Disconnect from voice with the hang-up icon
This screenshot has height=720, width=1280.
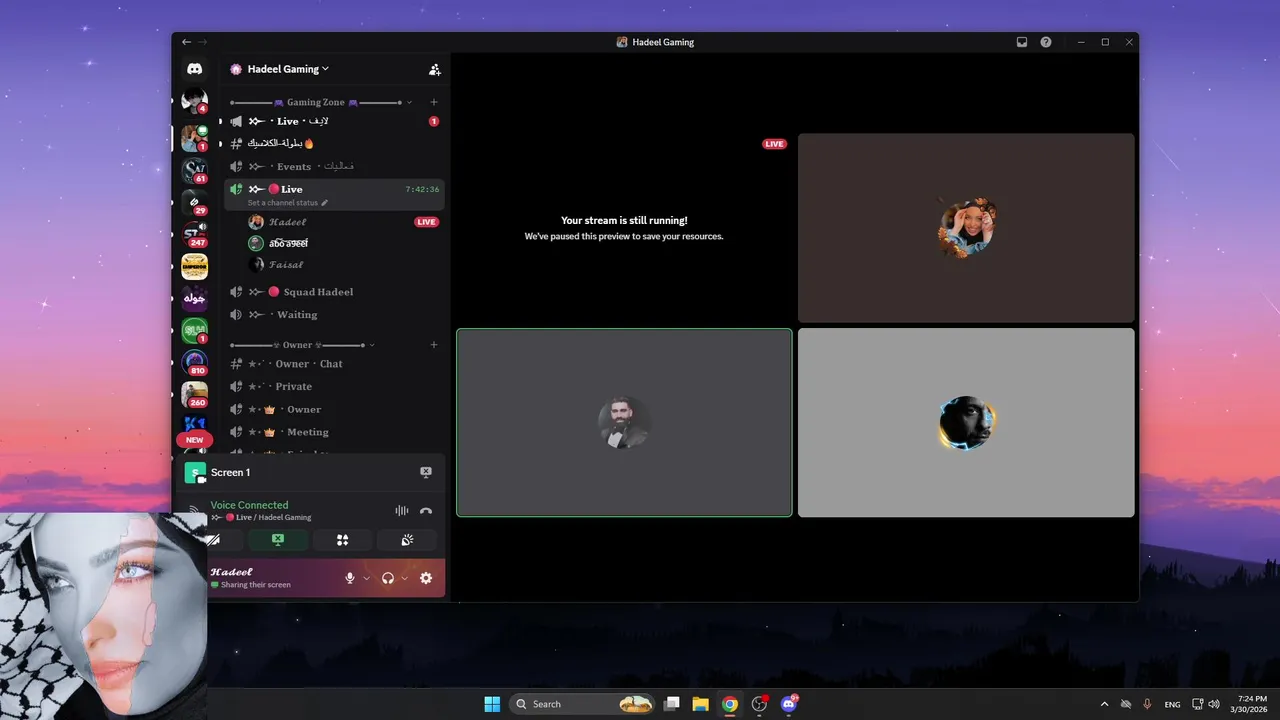[426, 511]
